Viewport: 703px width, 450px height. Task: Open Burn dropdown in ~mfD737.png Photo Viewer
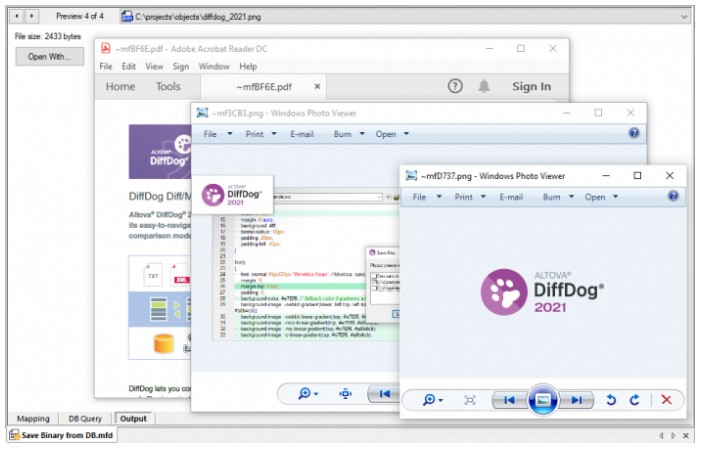pos(558,197)
